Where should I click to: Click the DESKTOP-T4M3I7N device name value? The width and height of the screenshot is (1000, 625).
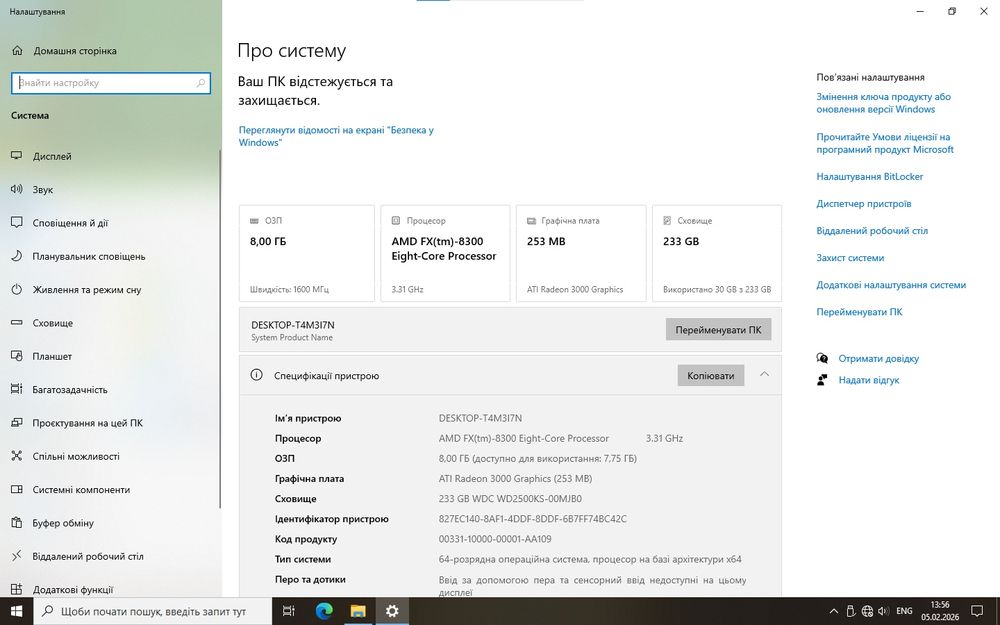[x=480, y=418]
